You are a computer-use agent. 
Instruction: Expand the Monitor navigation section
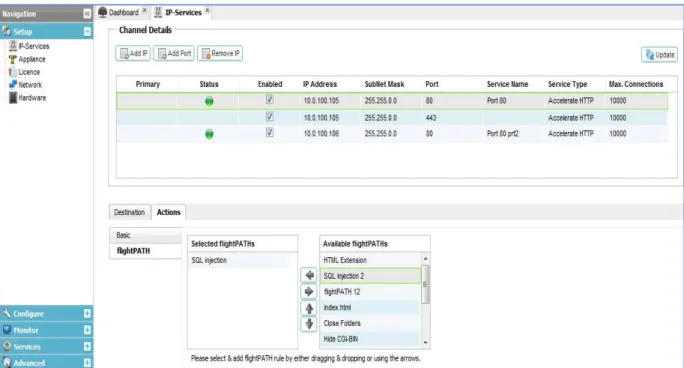87,330
